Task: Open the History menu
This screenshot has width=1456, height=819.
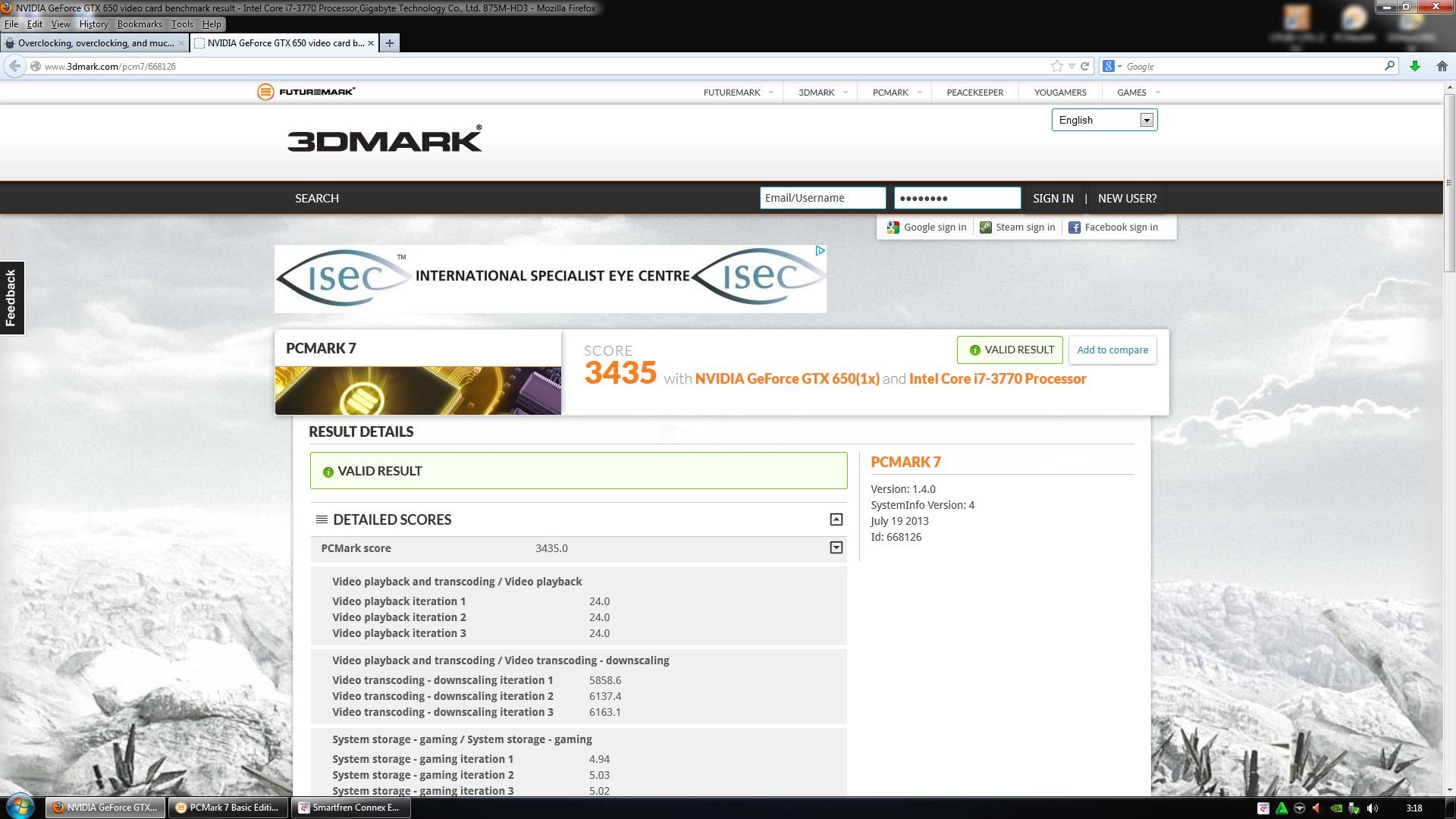Action: click(x=93, y=24)
